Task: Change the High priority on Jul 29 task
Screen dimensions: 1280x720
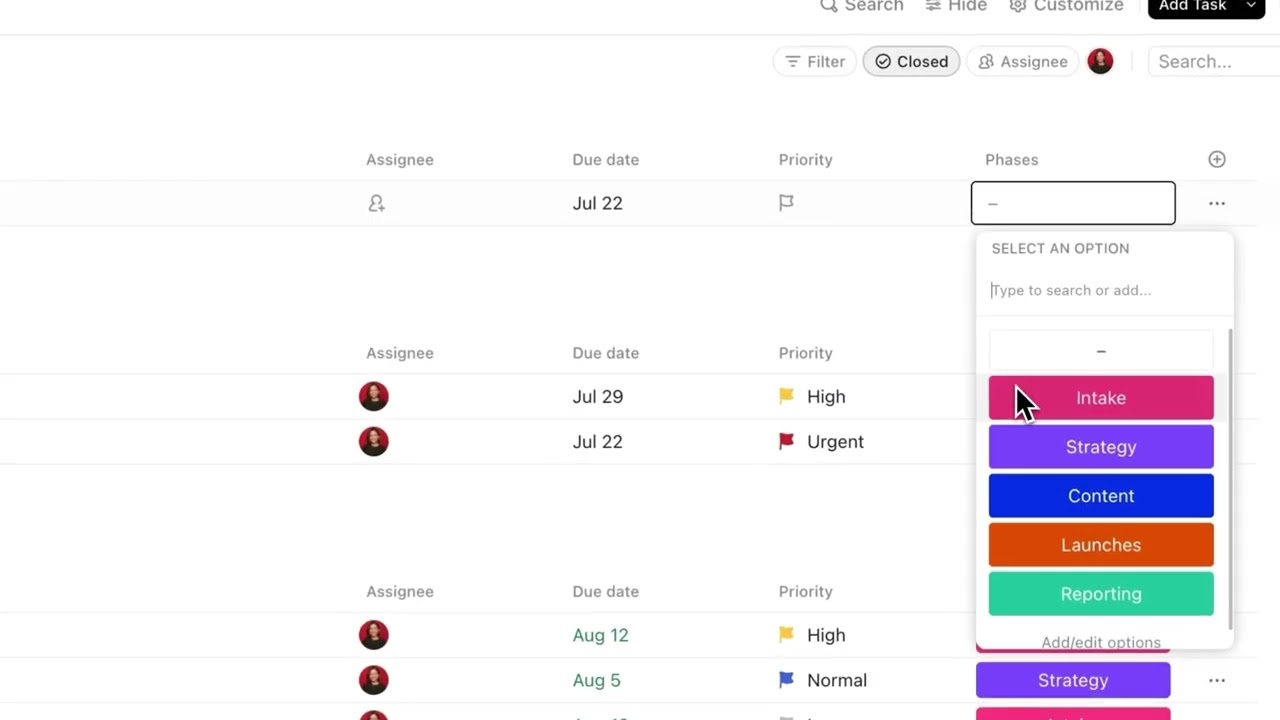Action: 812,397
